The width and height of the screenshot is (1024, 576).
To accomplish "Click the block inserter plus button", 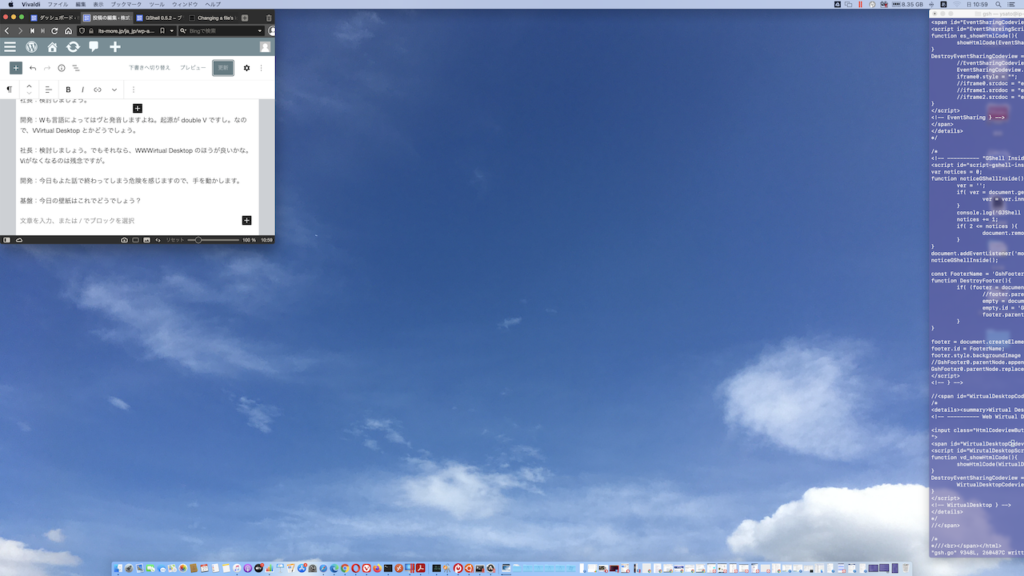I will pyautogui.click(x=16, y=68).
